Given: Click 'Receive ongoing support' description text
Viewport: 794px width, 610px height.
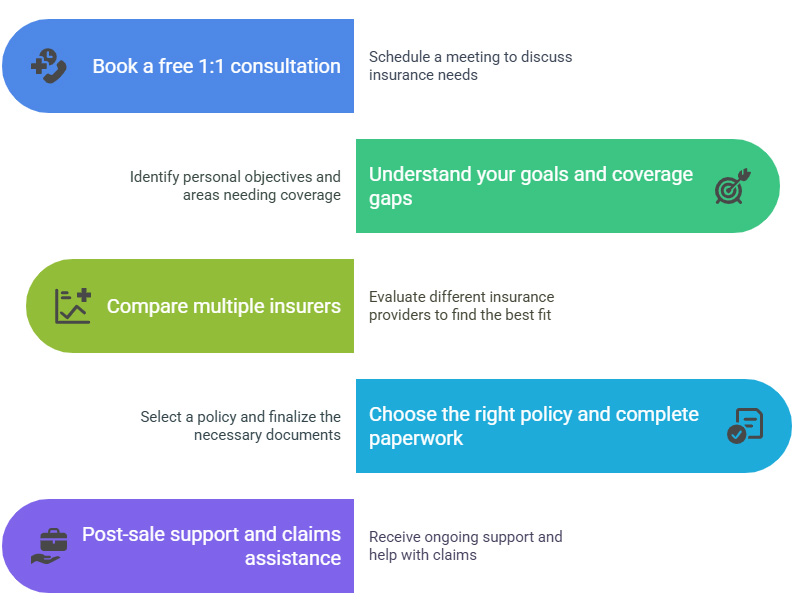Looking at the screenshot, I should pos(465,546).
